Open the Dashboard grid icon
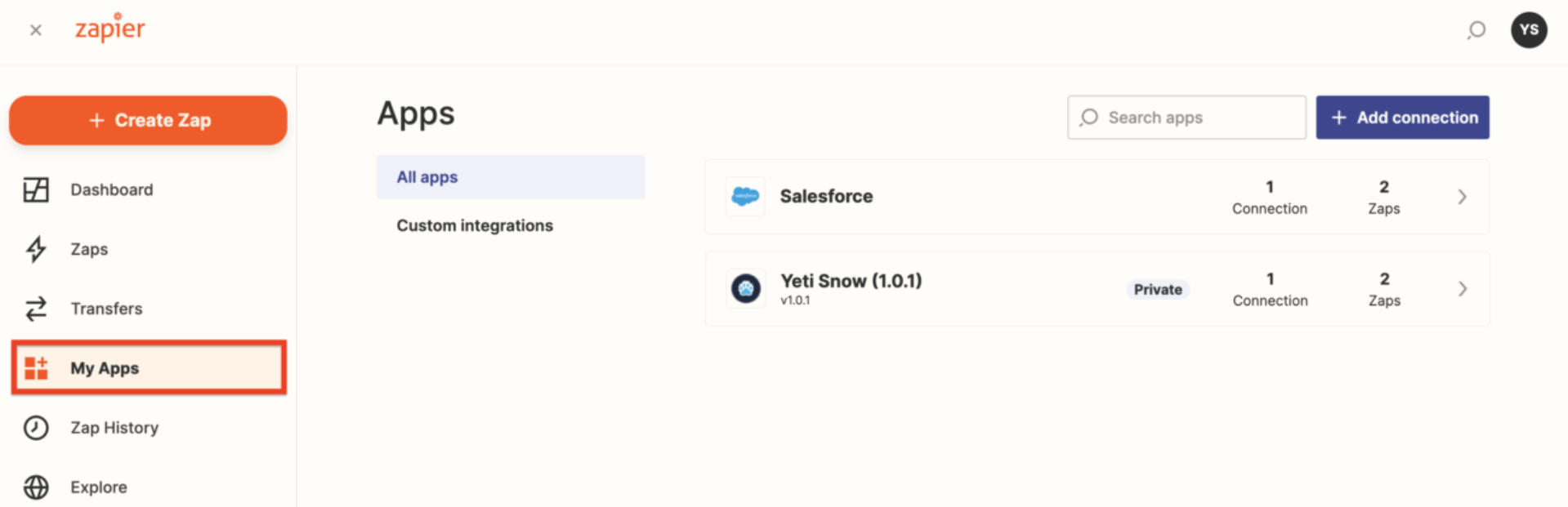The width and height of the screenshot is (1568, 507). [x=36, y=189]
